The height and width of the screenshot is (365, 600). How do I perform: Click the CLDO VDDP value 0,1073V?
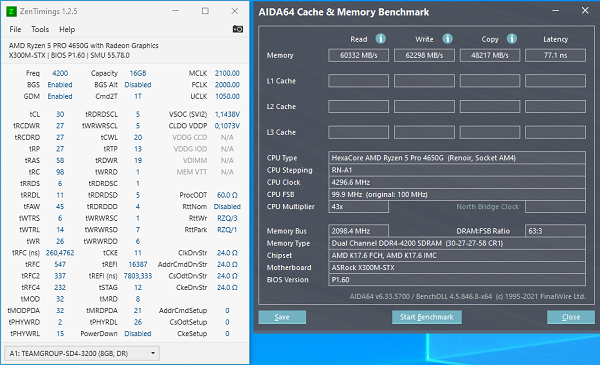pos(227,125)
